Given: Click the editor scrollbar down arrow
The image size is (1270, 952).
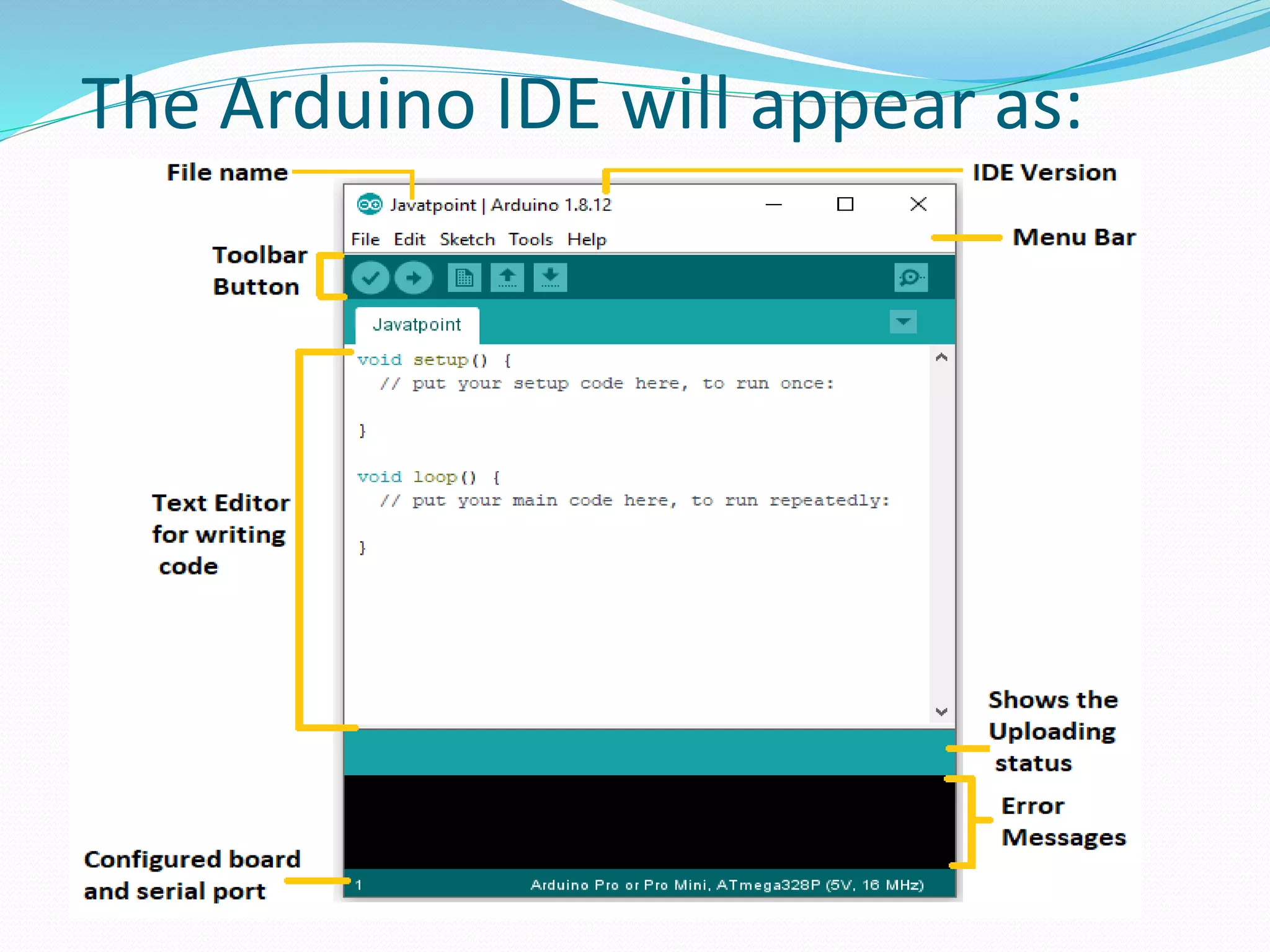Looking at the screenshot, I should pos(941,712).
